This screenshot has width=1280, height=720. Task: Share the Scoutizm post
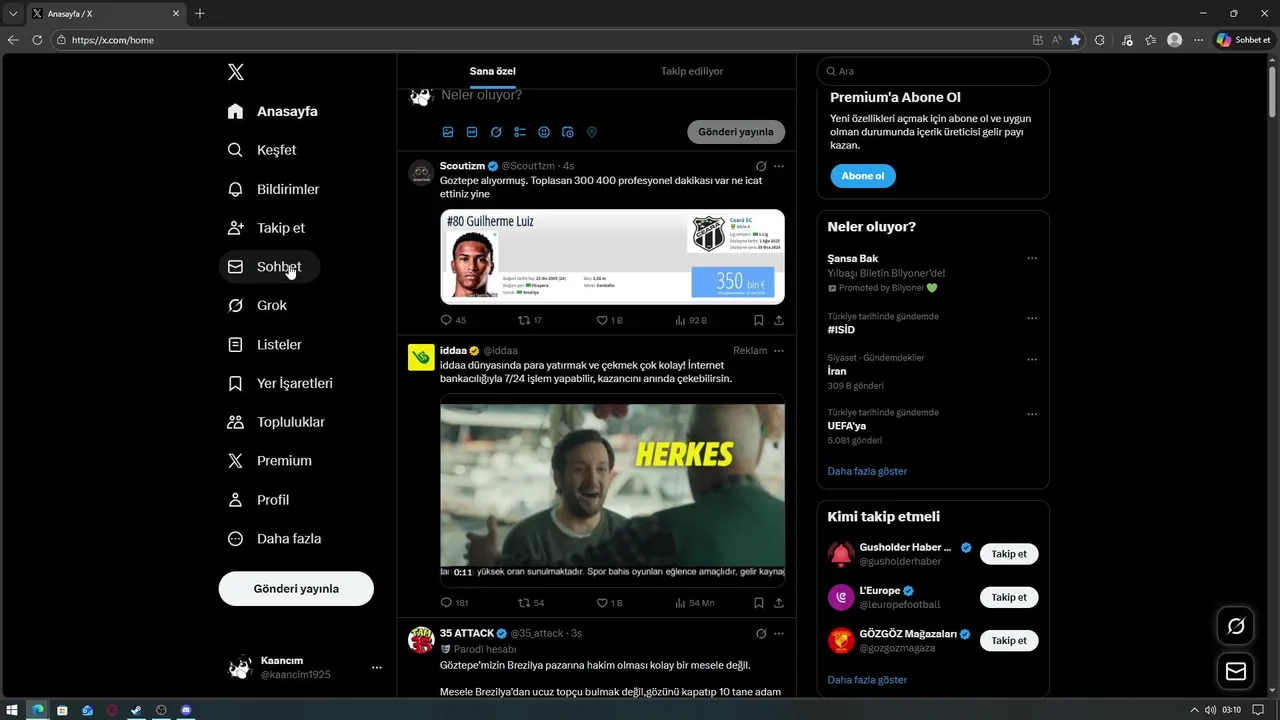click(x=779, y=321)
